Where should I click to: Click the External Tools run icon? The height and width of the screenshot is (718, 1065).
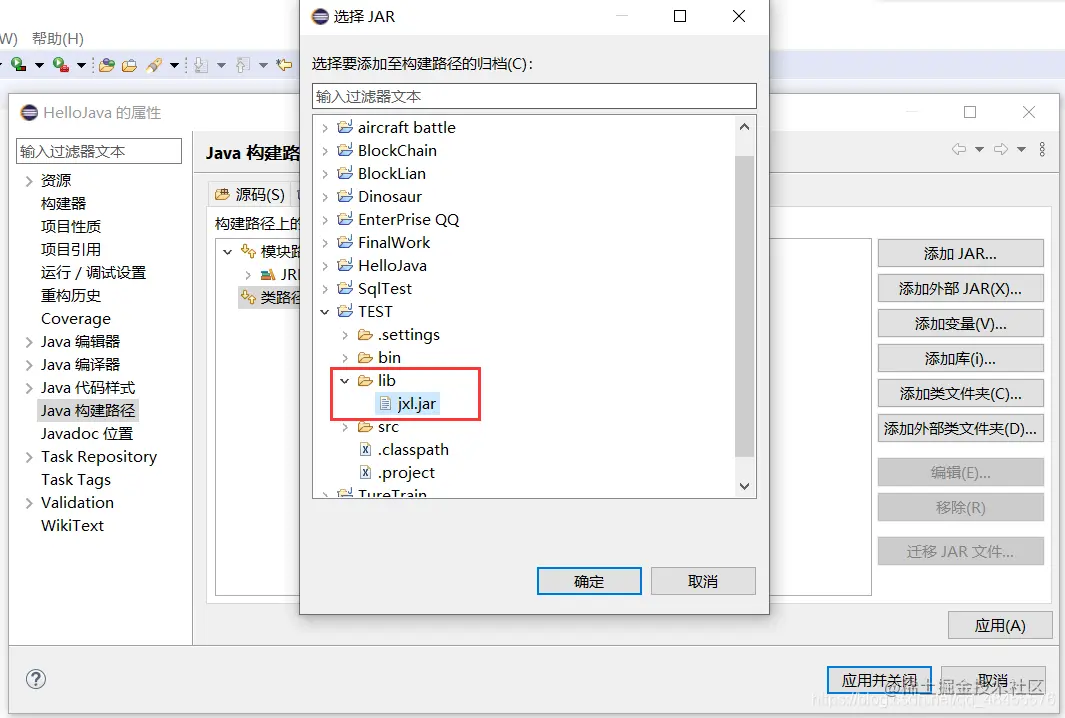coord(60,65)
